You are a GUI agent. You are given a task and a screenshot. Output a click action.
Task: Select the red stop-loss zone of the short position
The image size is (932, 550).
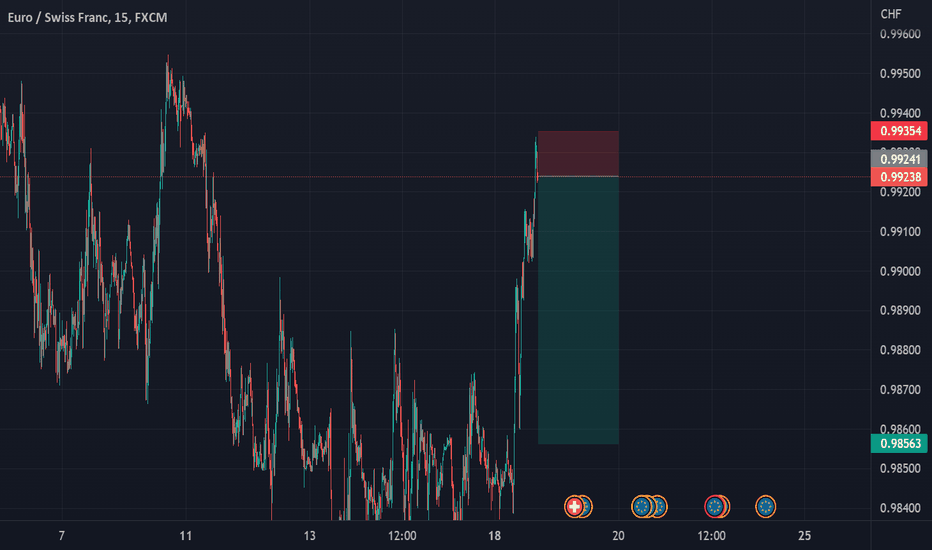578,153
